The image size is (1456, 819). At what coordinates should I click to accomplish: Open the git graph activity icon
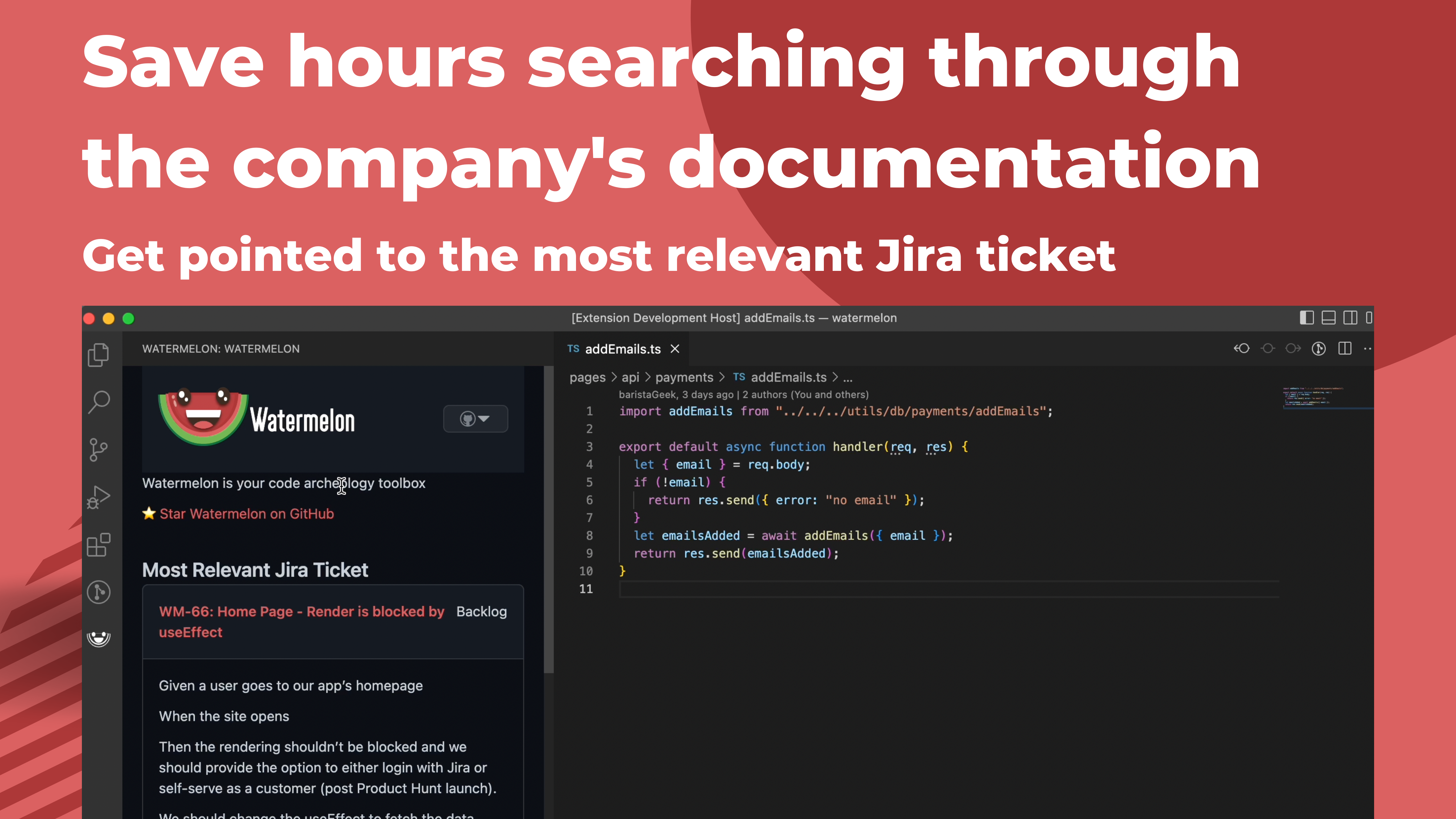tap(99, 592)
